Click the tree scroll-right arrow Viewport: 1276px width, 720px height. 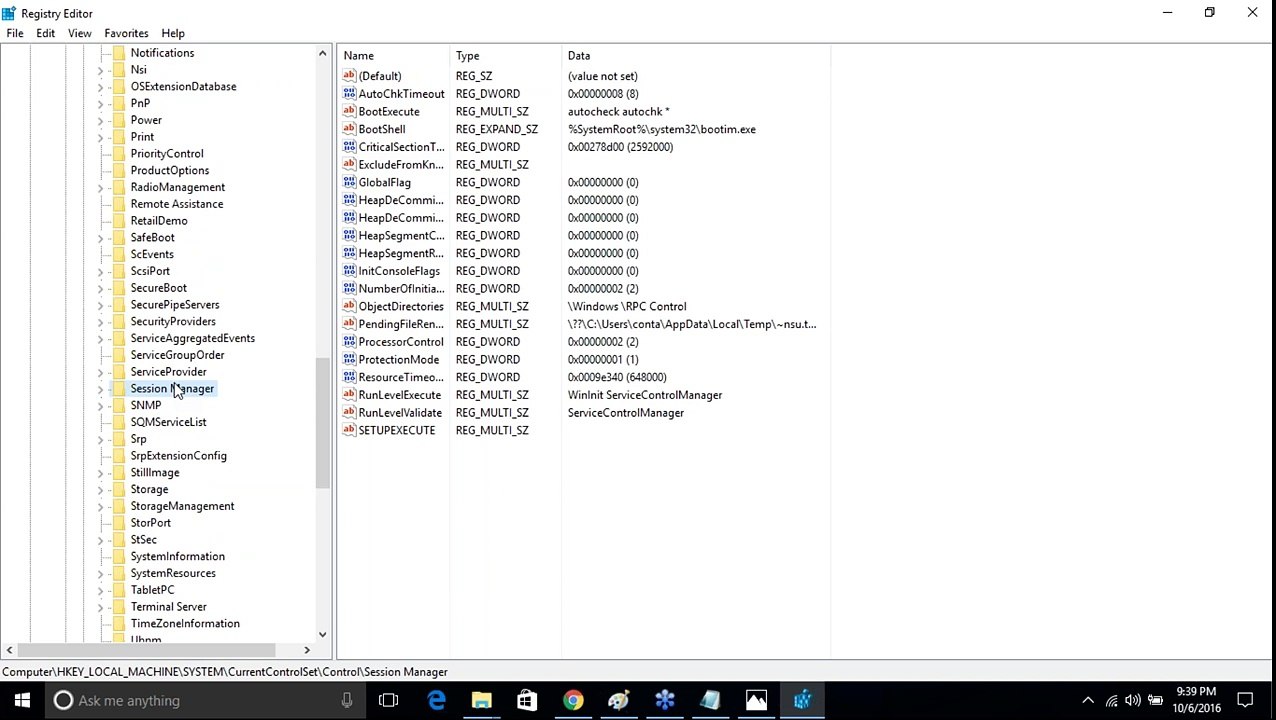307,650
